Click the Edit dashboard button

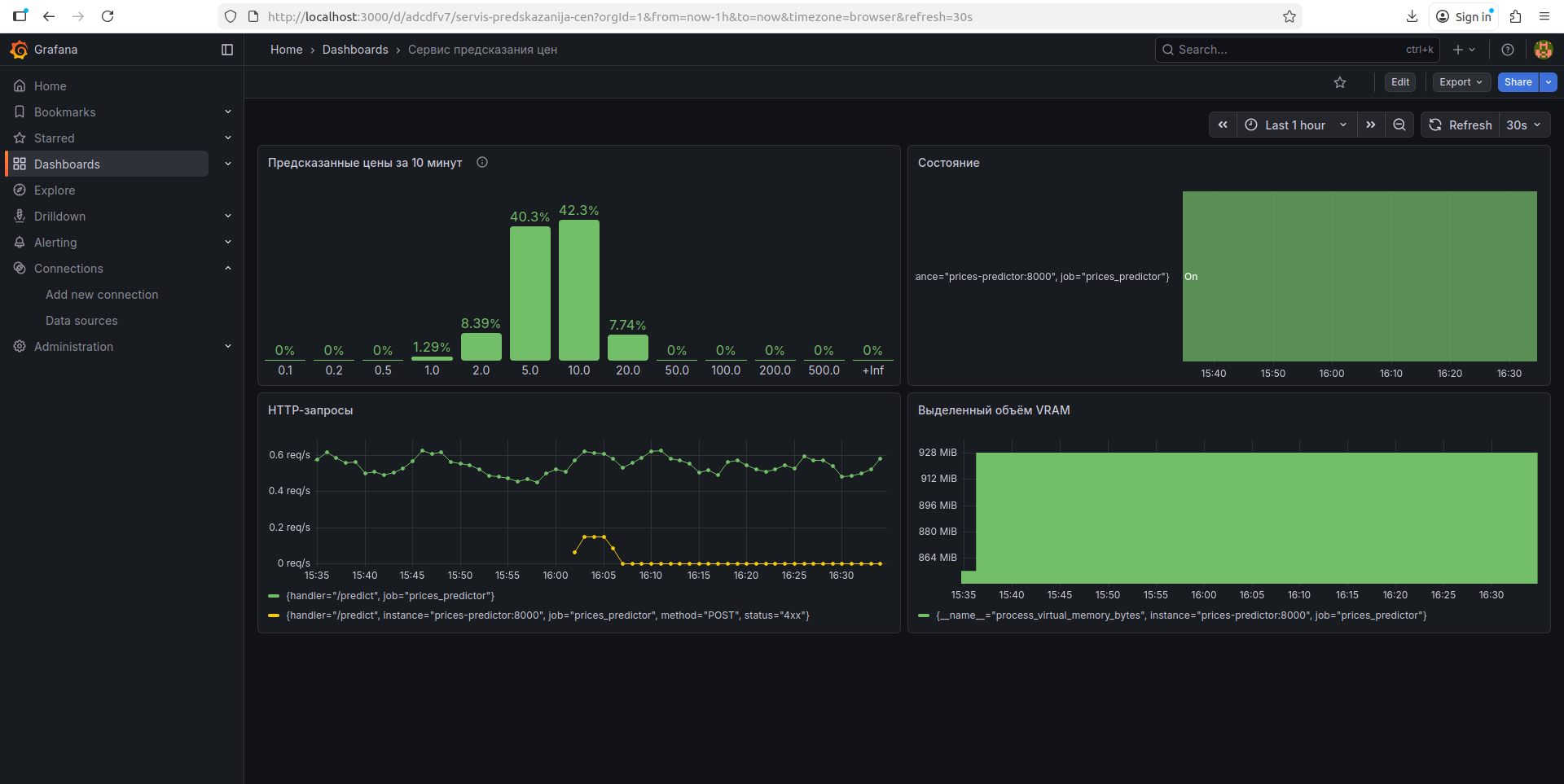[x=1399, y=81]
